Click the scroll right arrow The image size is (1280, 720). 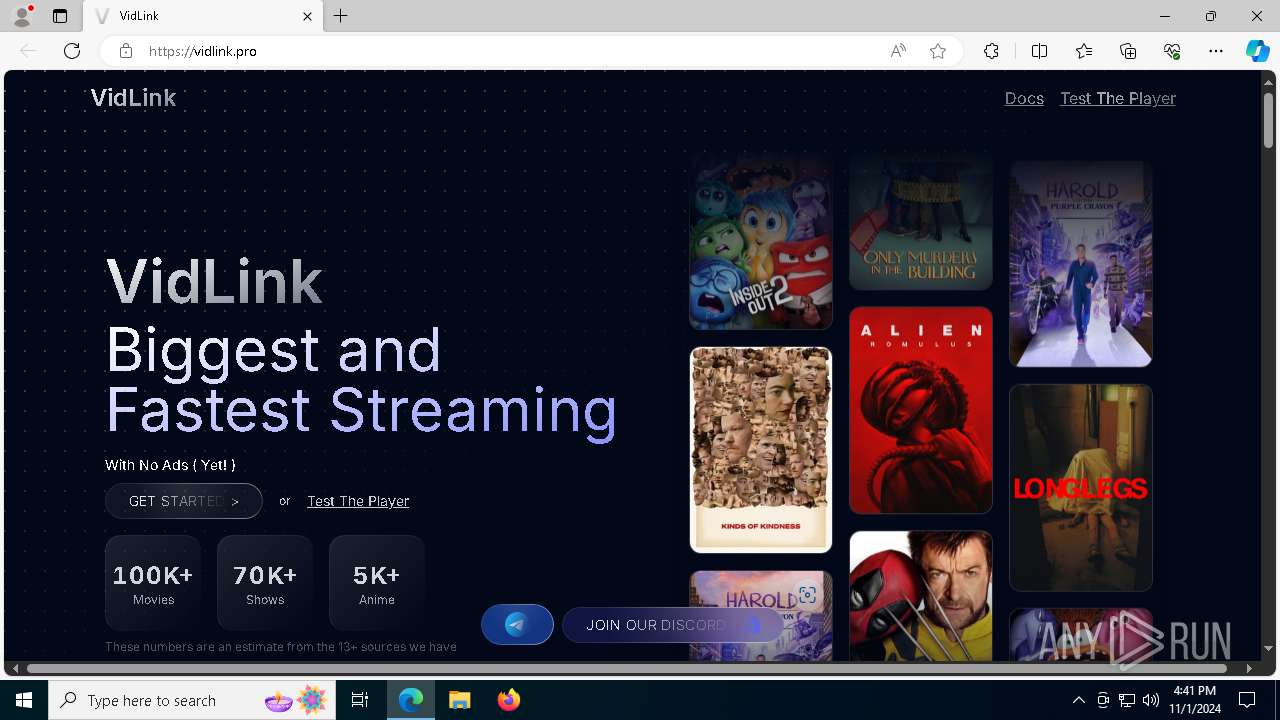point(1249,668)
